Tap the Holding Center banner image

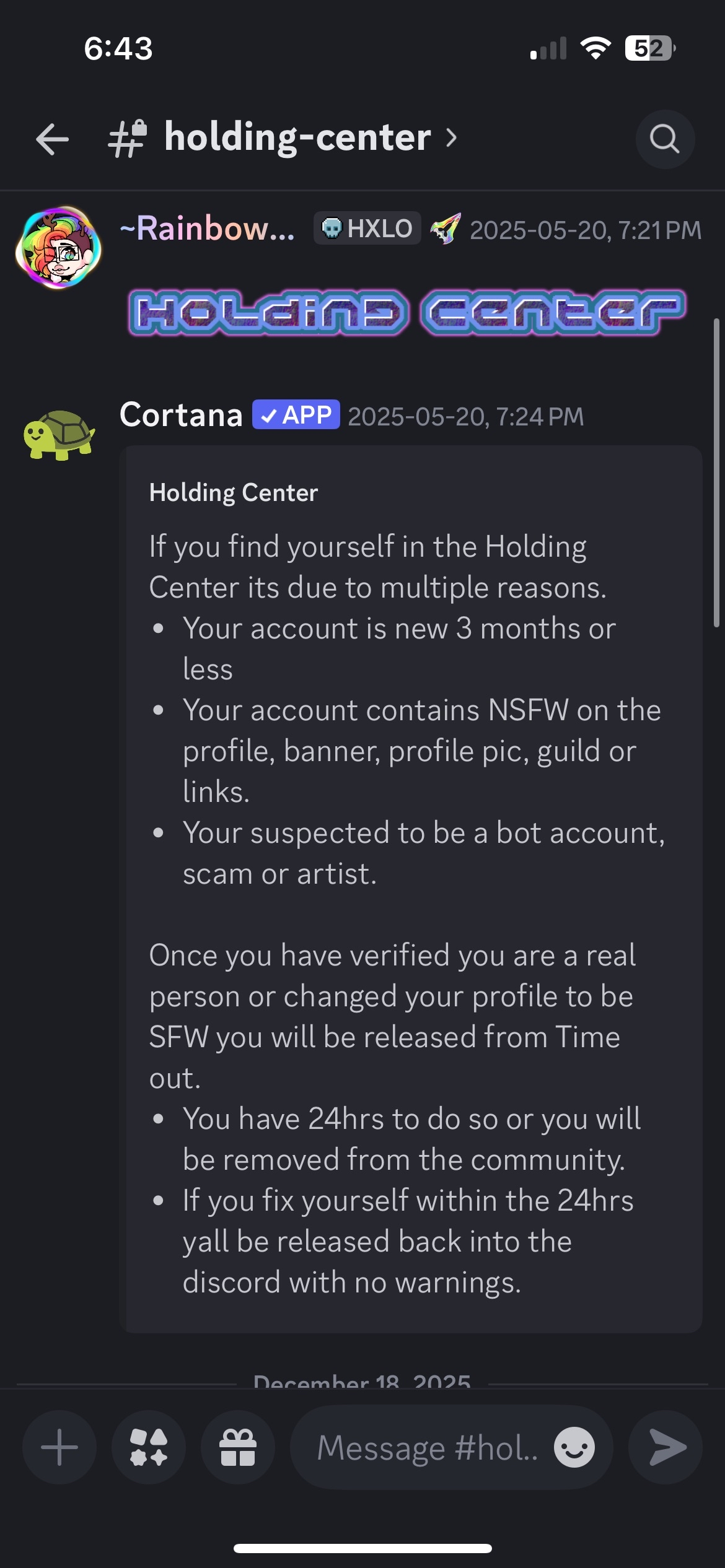(407, 313)
